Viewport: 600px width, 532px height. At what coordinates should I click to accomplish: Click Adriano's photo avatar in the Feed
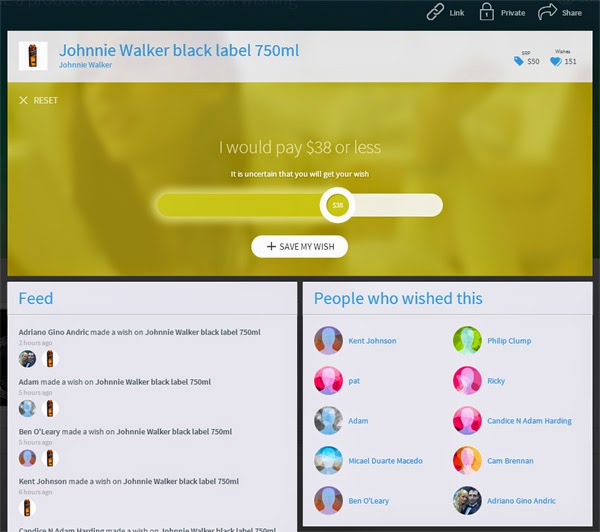(x=28, y=359)
